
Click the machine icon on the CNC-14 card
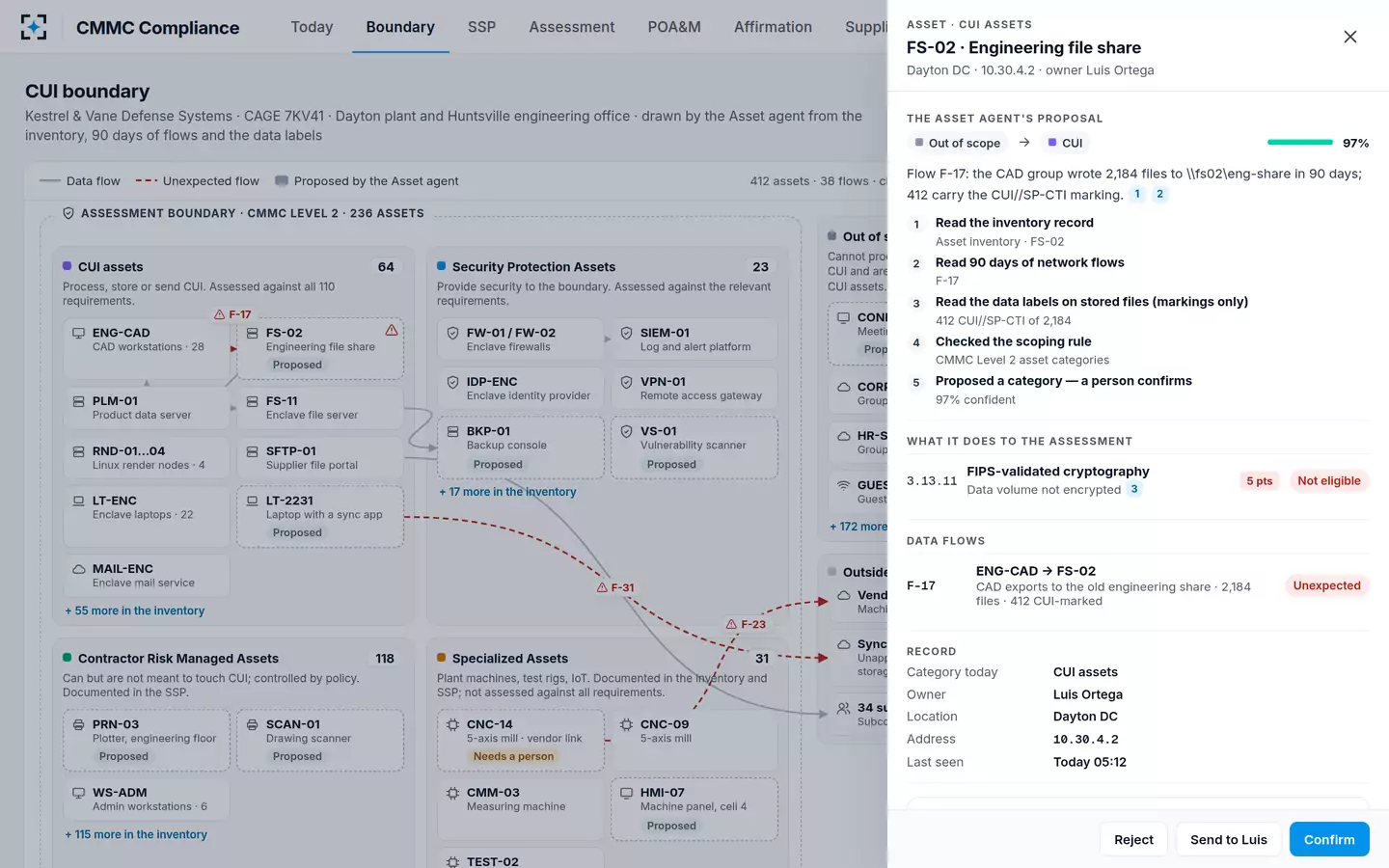coord(452,724)
